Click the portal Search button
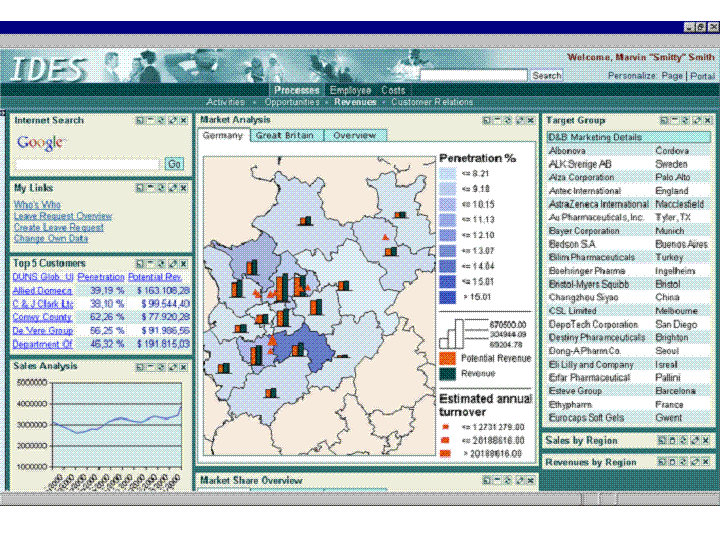Image resolution: width=720 pixels, height=540 pixels. coord(546,75)
